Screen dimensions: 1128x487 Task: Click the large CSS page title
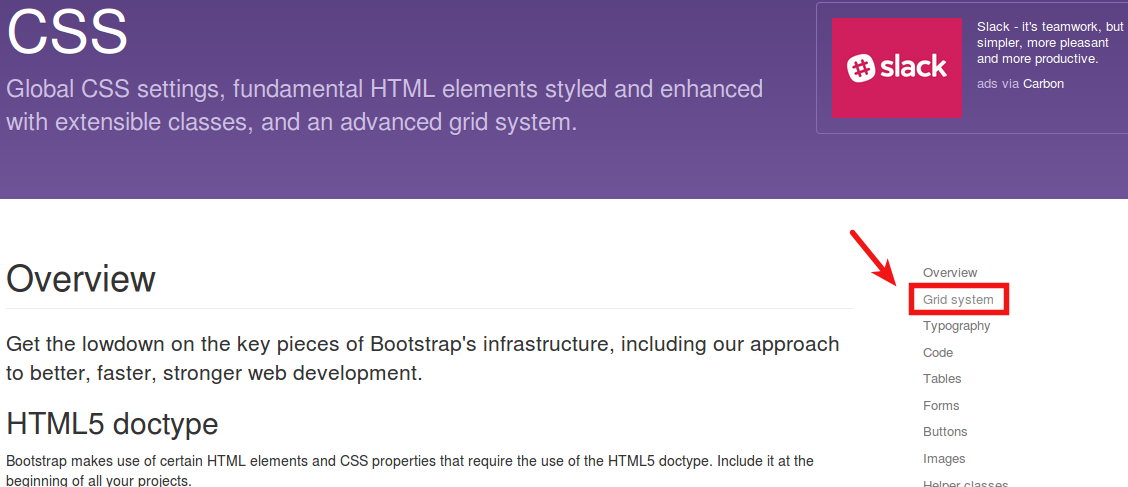click(x=67, y=32)
